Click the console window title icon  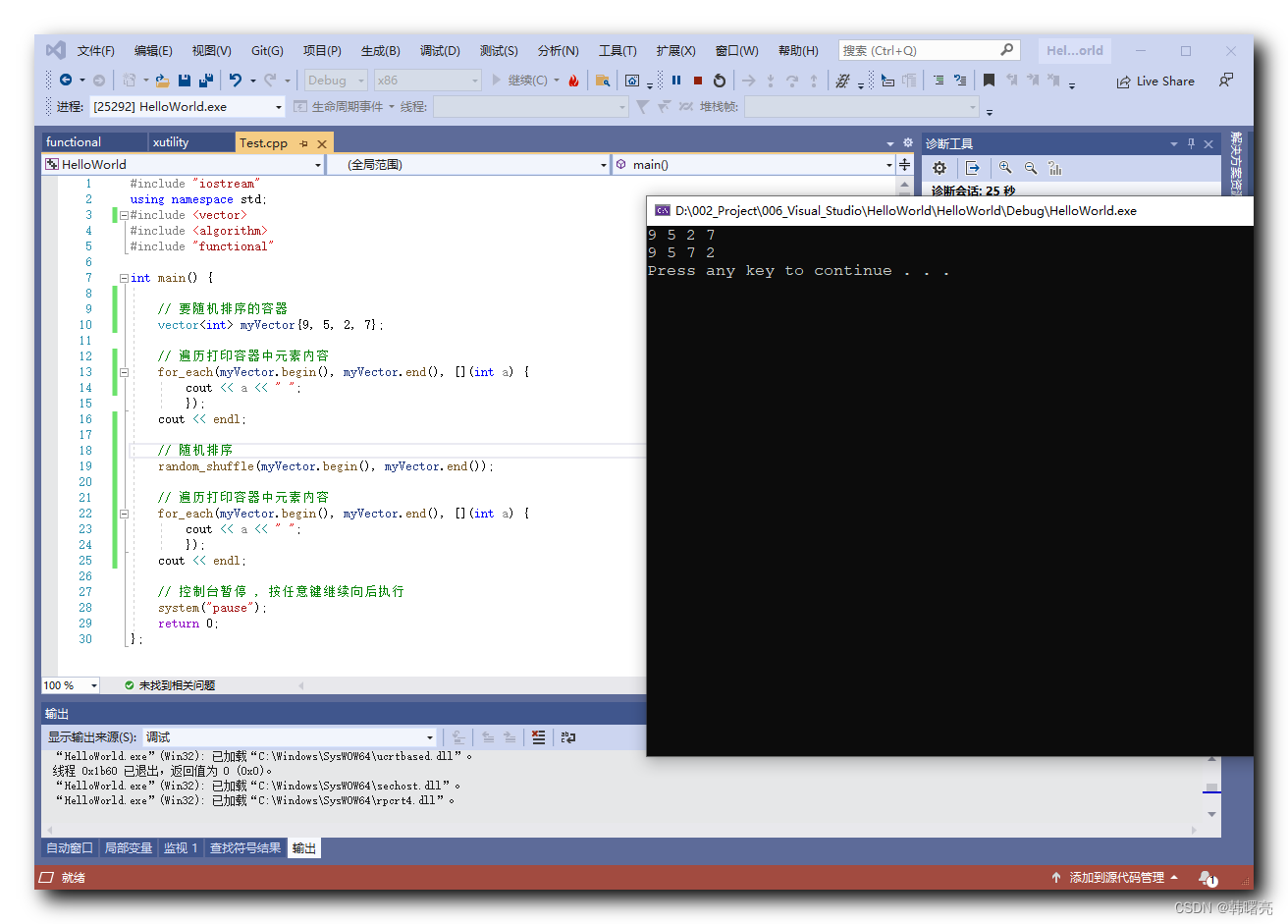[x=663, y=210]
